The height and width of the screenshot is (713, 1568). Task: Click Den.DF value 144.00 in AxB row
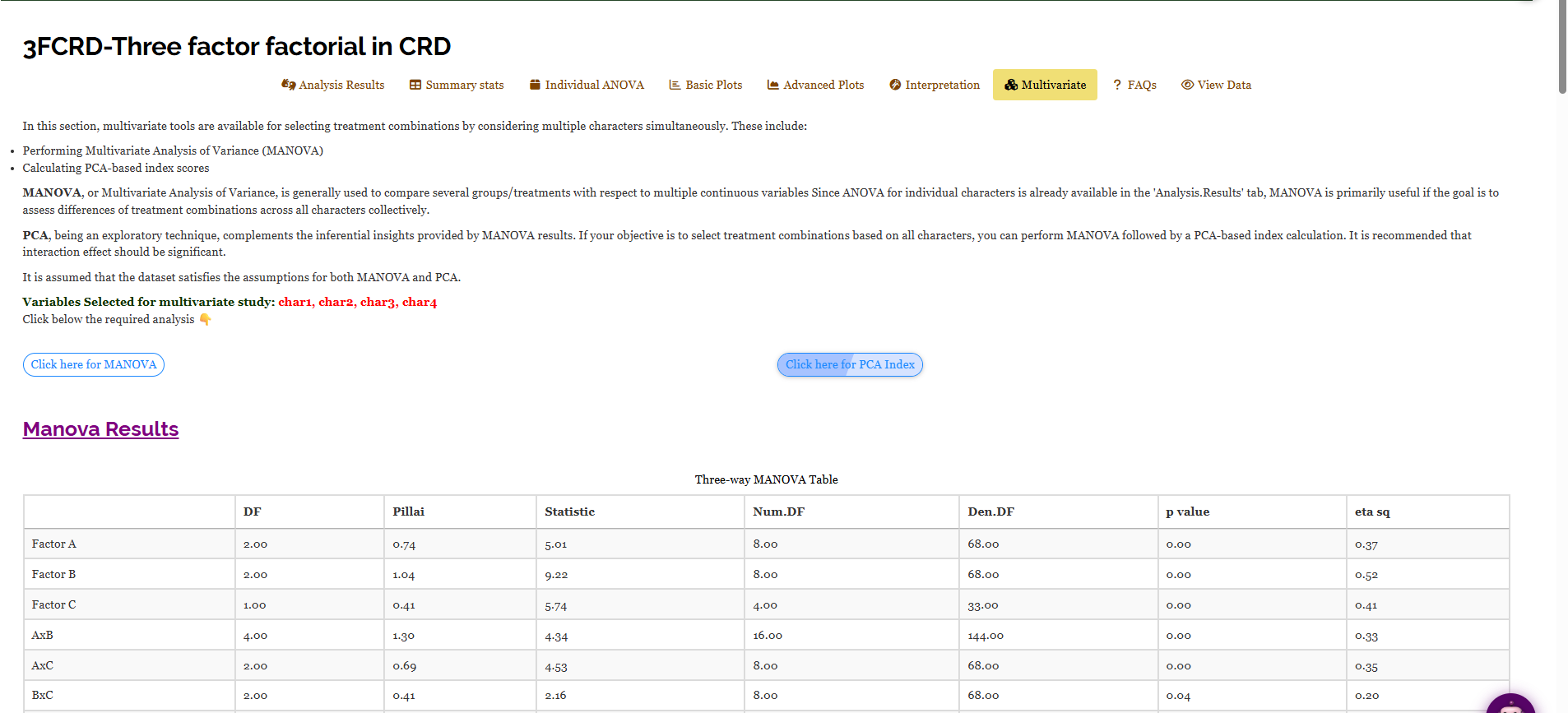[986, 636]
